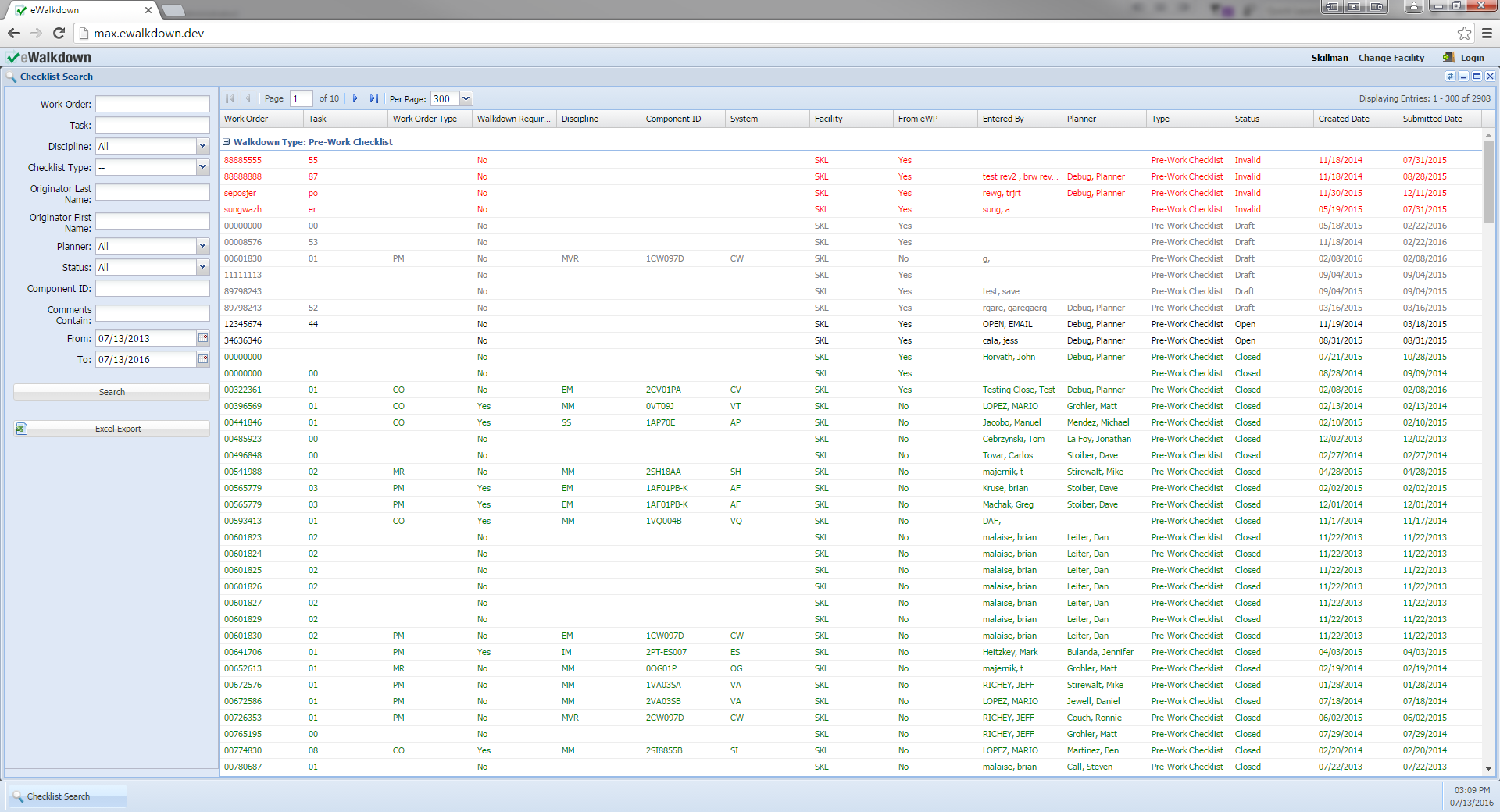Click the eWalkdown checkmark logo
The image size is (1500, 812).
coord(12,58)
